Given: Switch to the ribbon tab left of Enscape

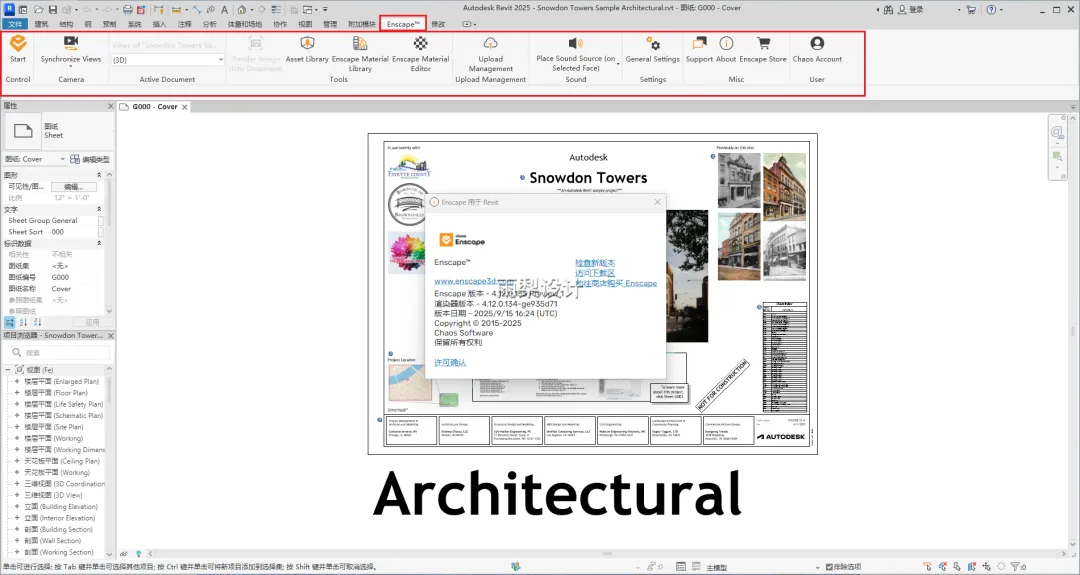Looking at the screenshot, I should coord(362,24).
